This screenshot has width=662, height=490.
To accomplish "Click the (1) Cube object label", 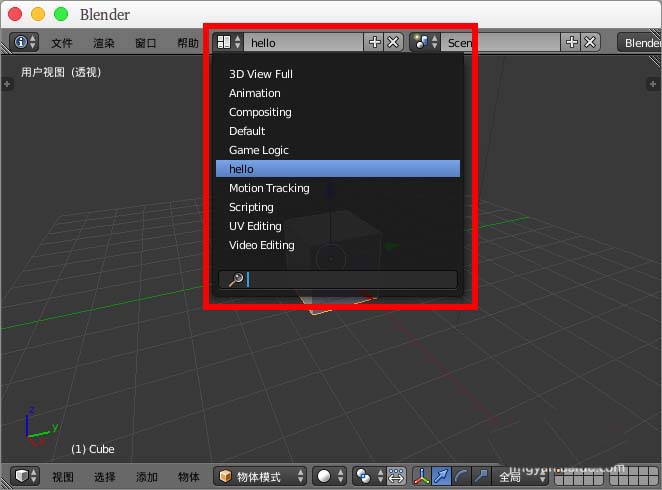I will (92, 449).
